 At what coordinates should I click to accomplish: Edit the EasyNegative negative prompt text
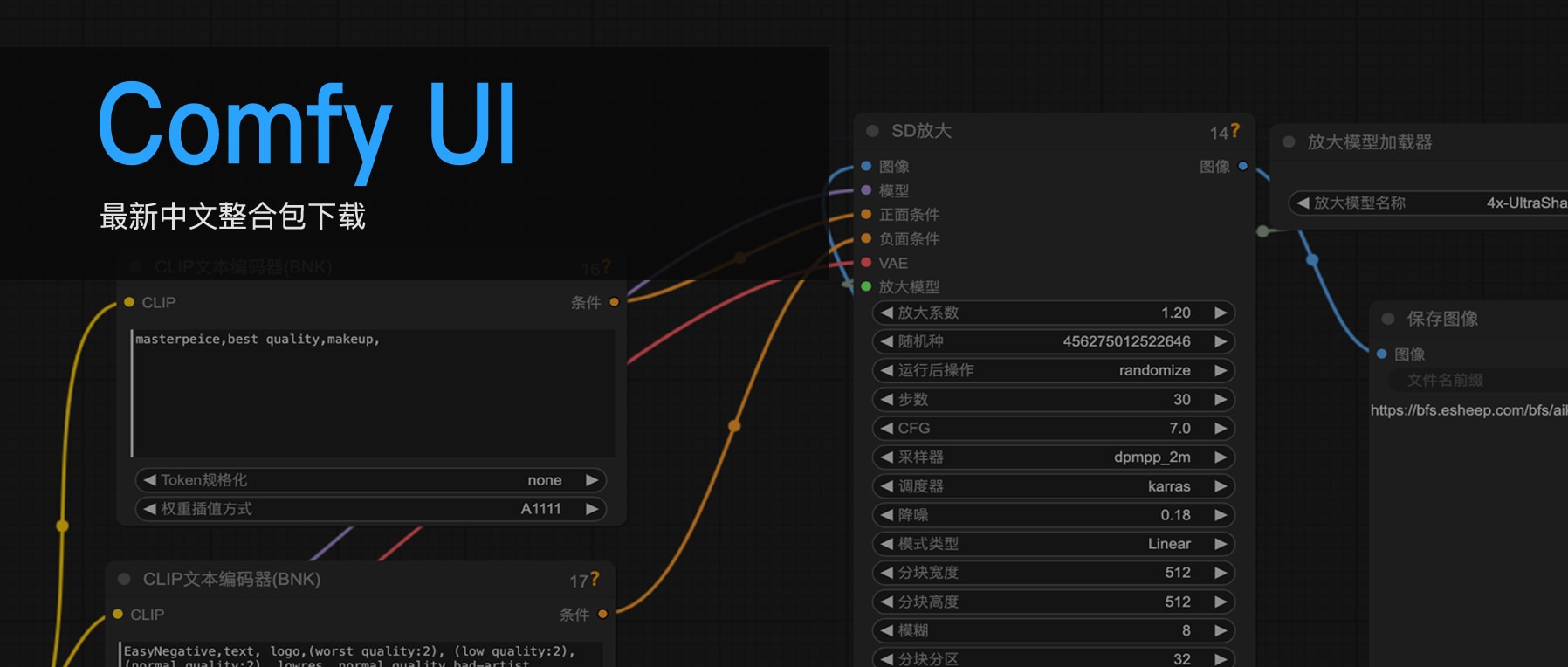coord(361,655)
